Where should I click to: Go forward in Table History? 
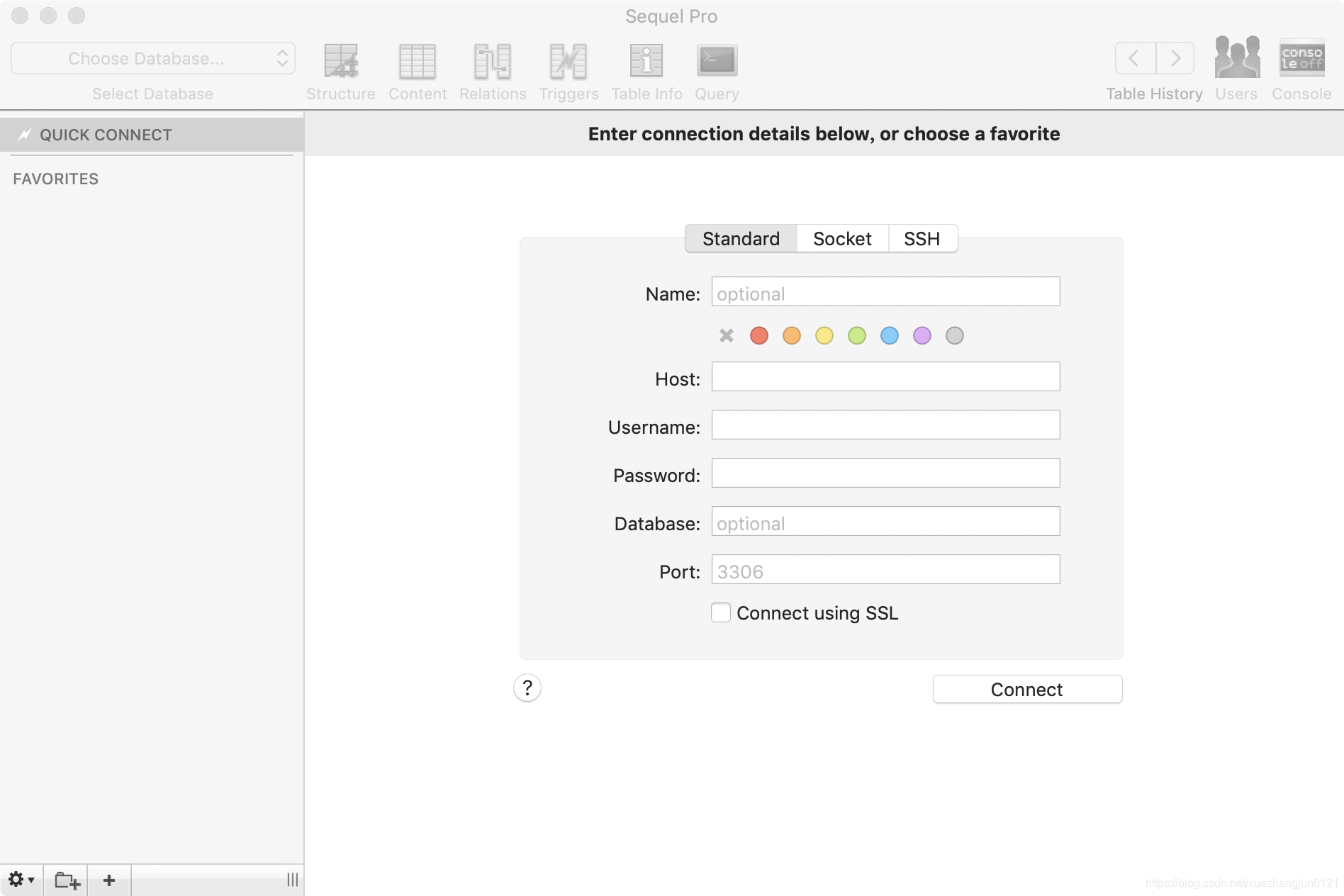click(x=1175, y=58)
